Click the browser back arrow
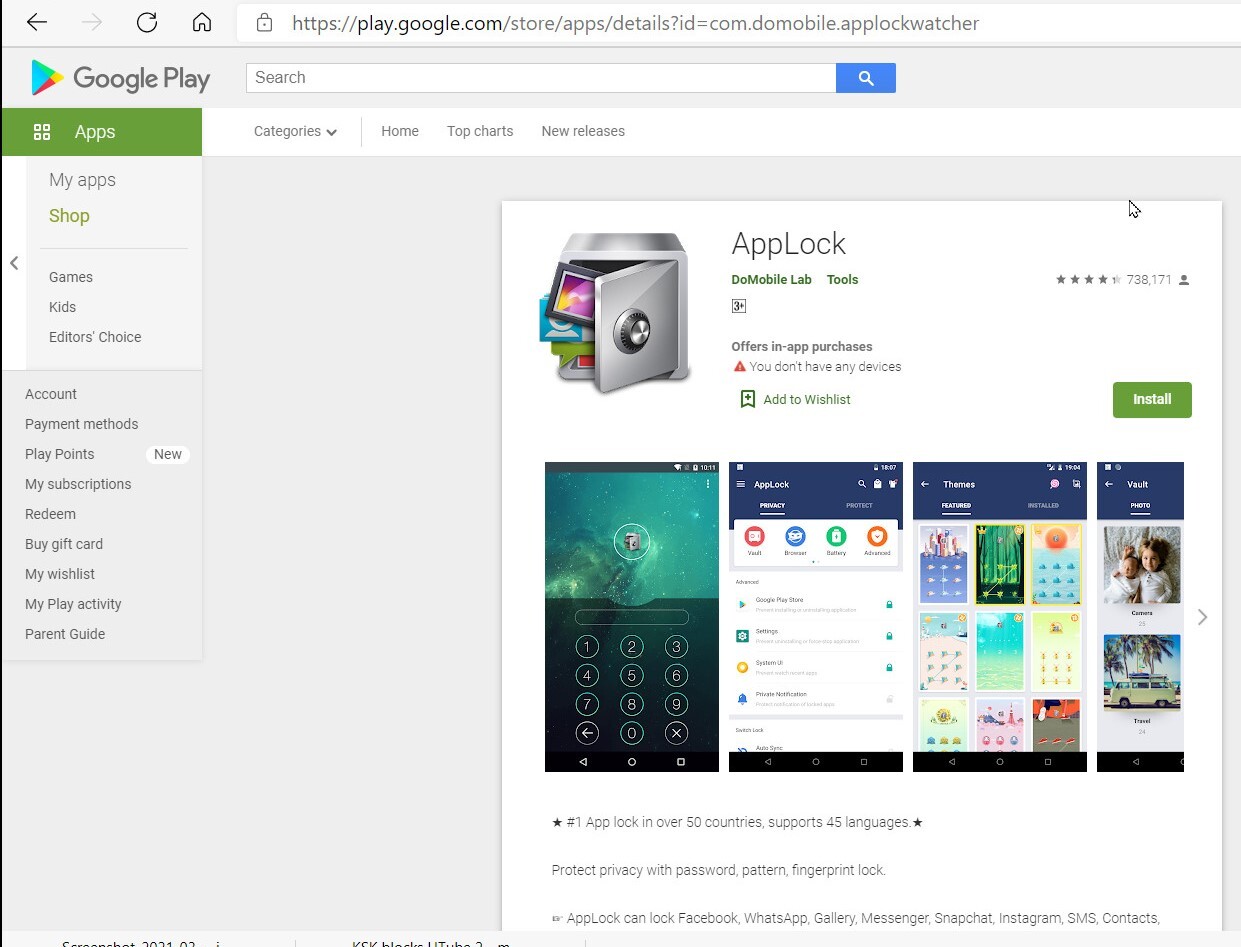The image size is (1241, 947). (x=37, y=22)
